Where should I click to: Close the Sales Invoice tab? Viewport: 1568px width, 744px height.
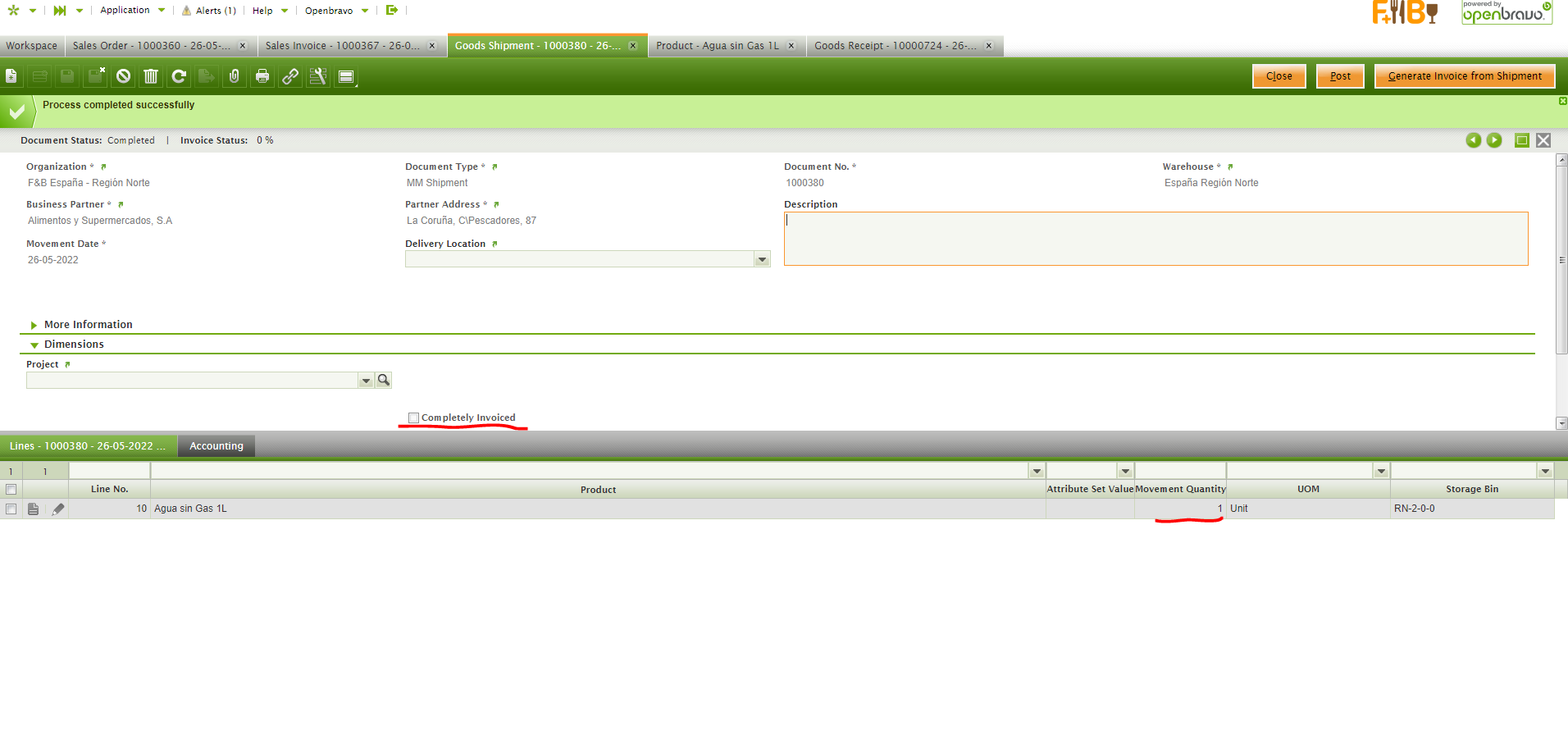[x=432, y=46]
